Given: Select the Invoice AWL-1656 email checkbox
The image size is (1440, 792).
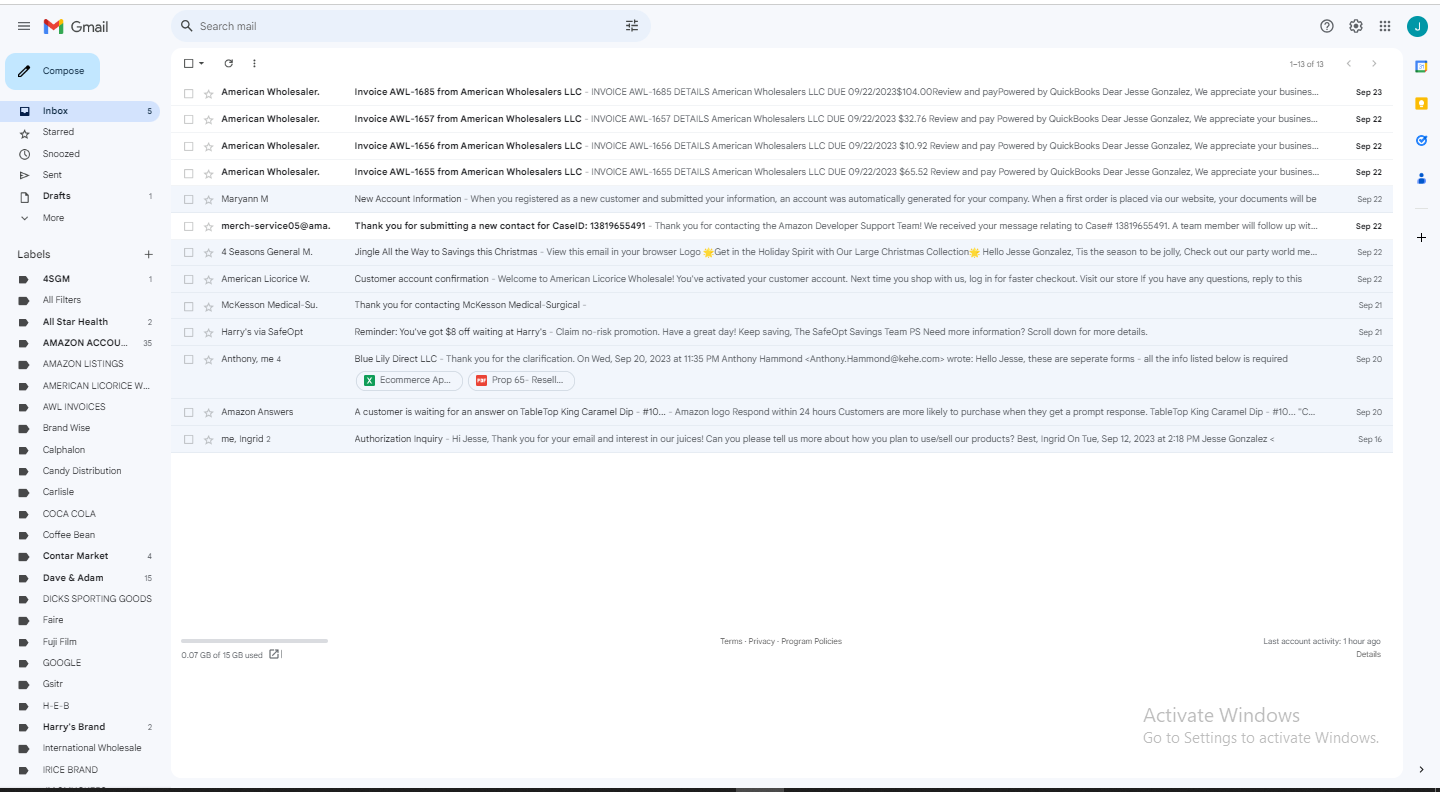Looking at the screenshot, I should coord(188,146).
